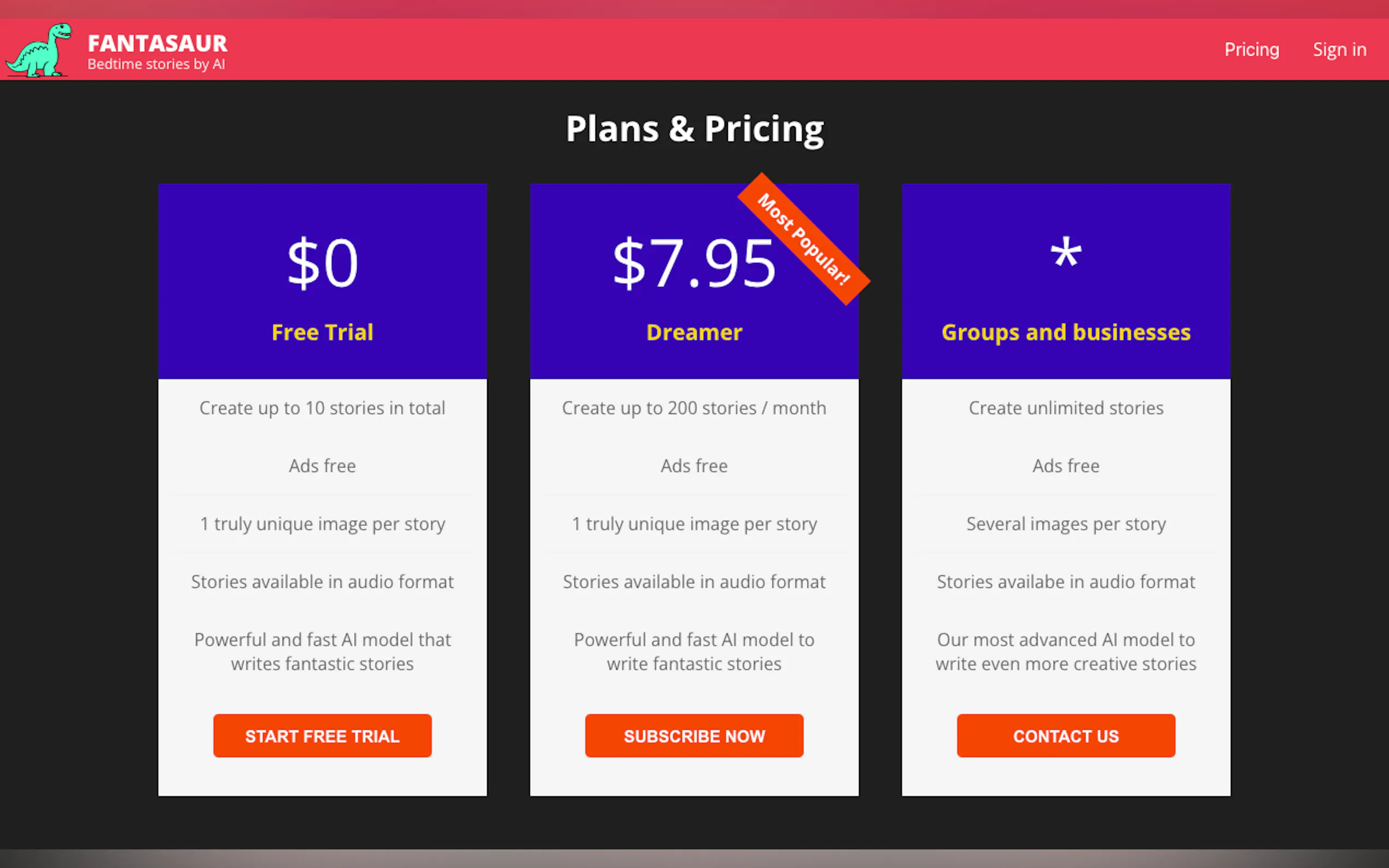Click the Dreamer plan title
The width and height of the screenshot is (1389, 868).
(x=694, y=332)
